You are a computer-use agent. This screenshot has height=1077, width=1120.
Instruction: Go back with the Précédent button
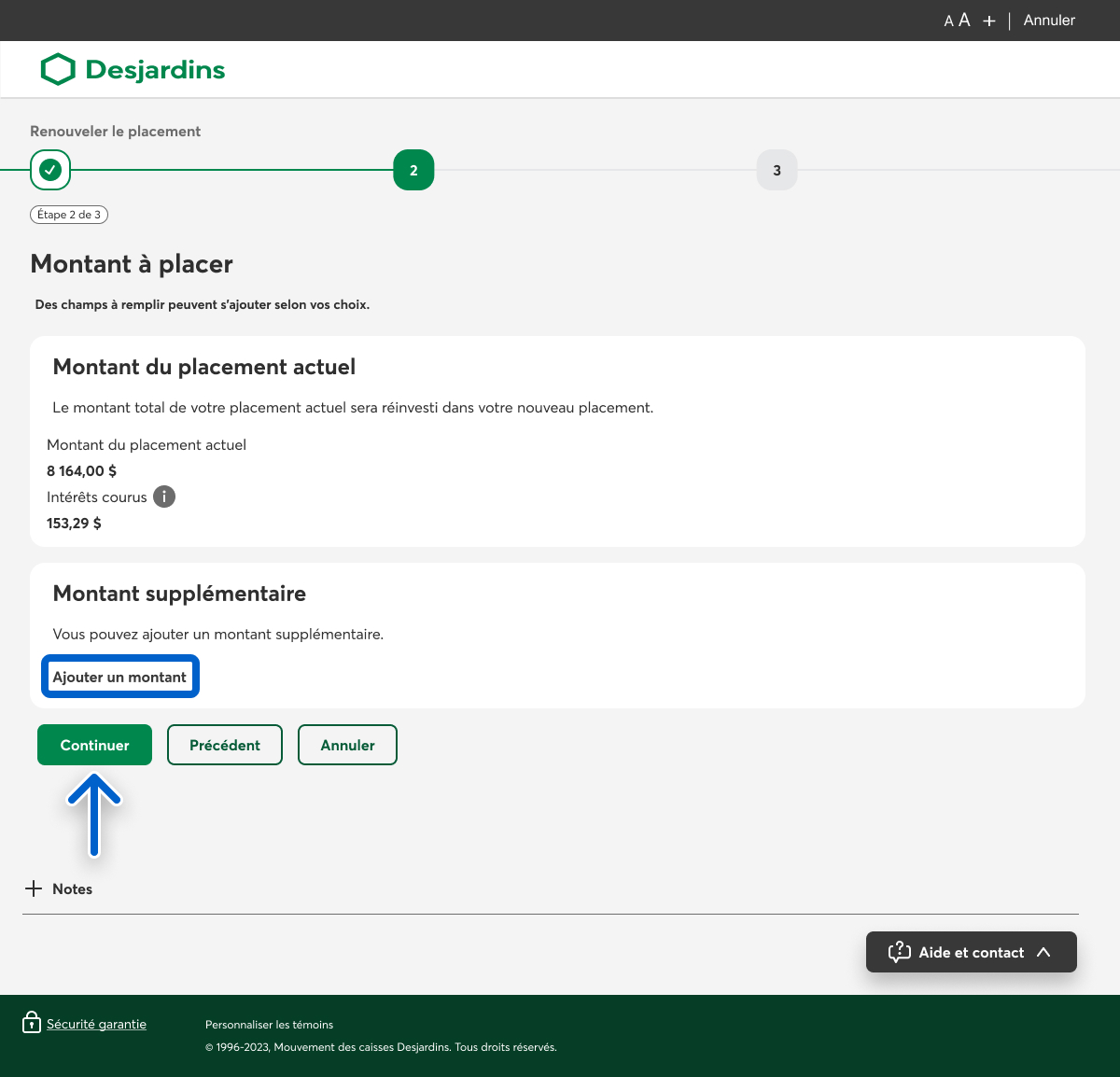tap(225, 745)
